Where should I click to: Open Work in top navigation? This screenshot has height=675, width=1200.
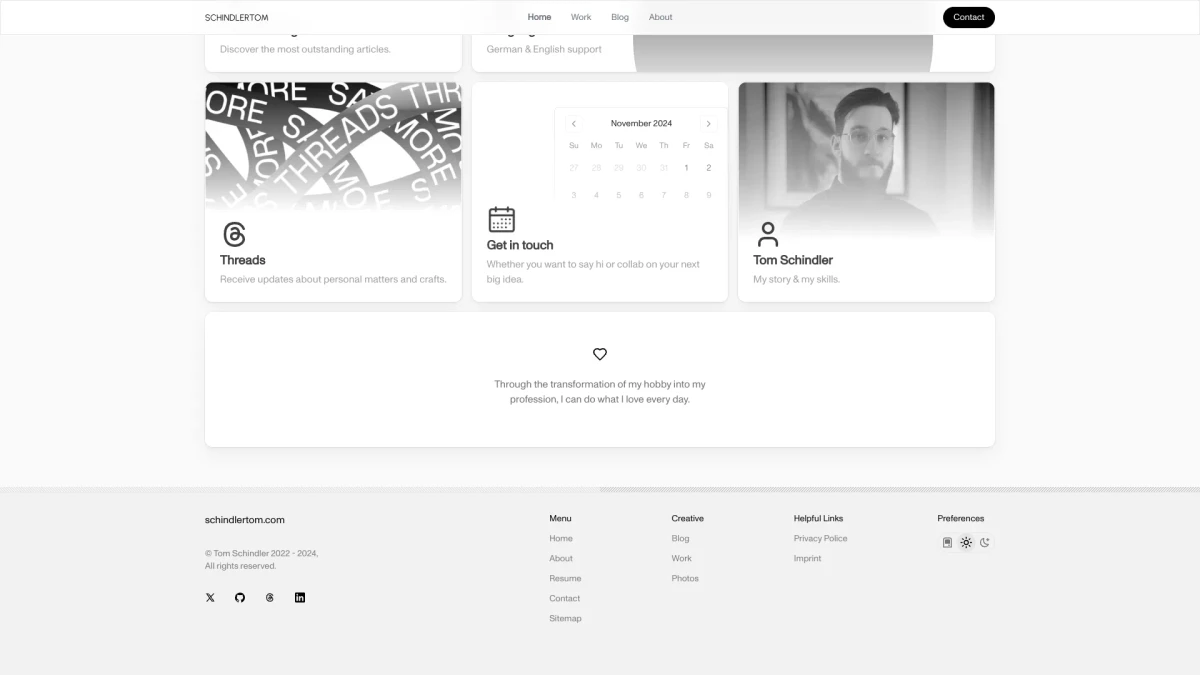[581, 17]
